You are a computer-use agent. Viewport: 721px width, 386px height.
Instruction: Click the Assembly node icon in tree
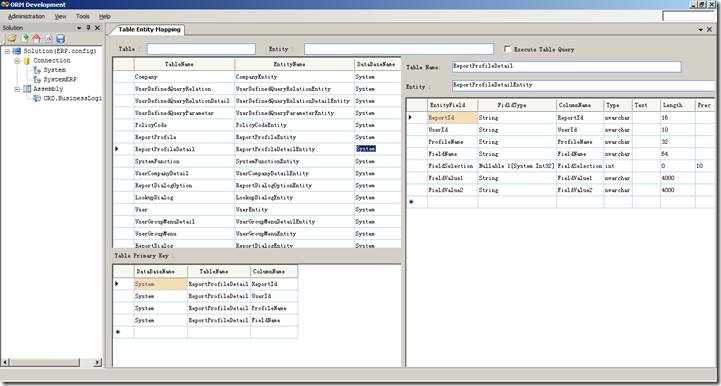pyautogui.click(x=27, y=89)
